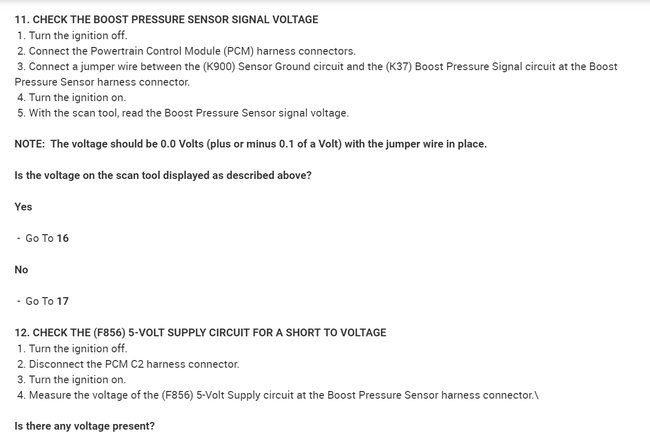Click the question about scan tool voltage displayed
The height and width of the screenshot is (441, 650).
point(163,175)
